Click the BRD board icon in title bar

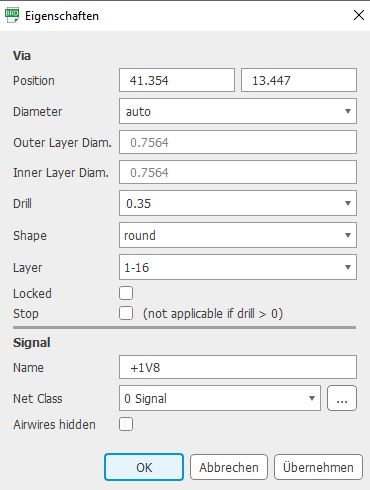point(12,16)
